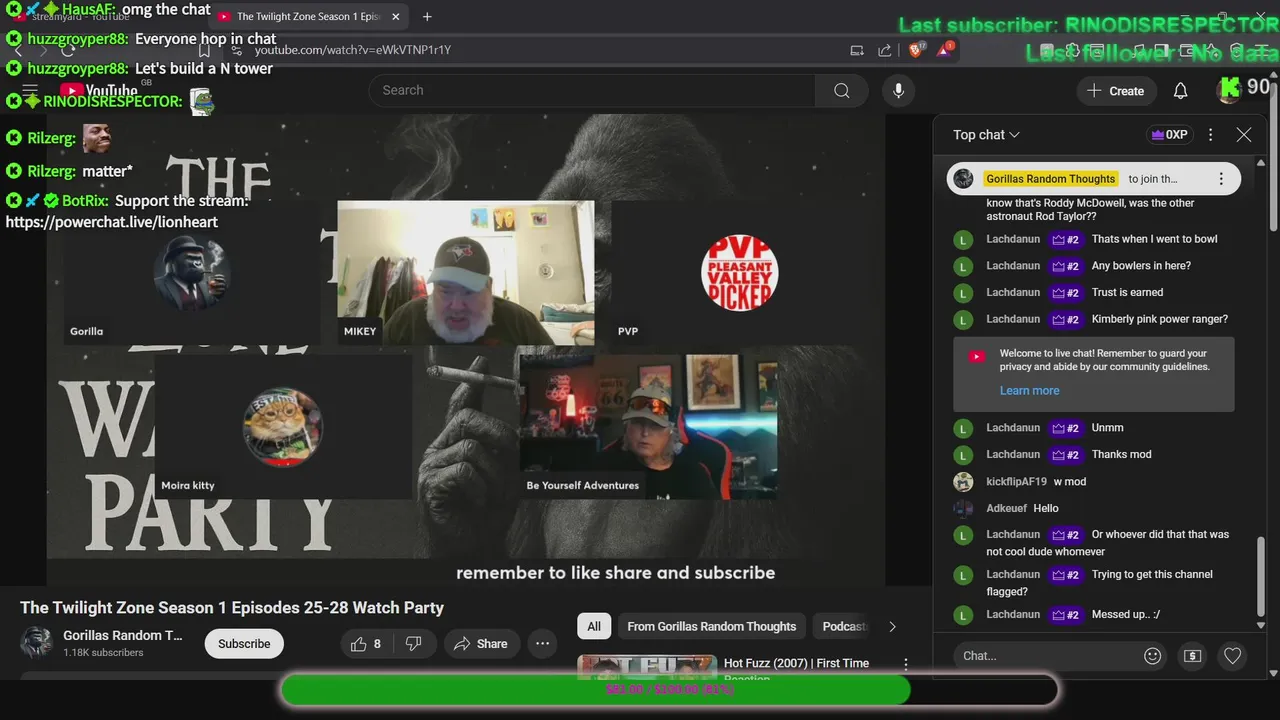Viewport: 1280px width, 720px height.
Task: Click the cast/install icon in the address bar
Action: (857, 50)
